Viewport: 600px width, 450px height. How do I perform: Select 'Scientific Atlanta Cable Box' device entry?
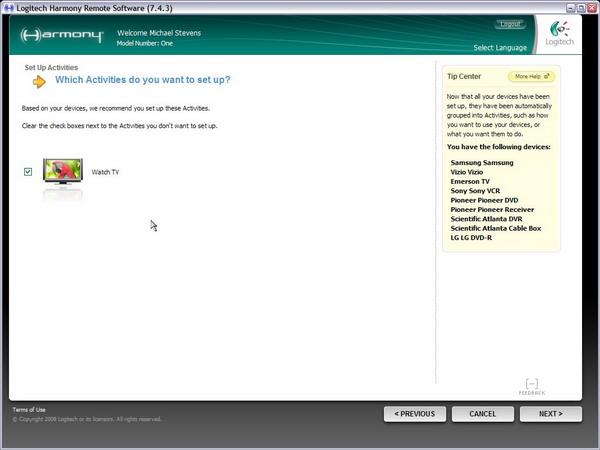pos(496,228)
